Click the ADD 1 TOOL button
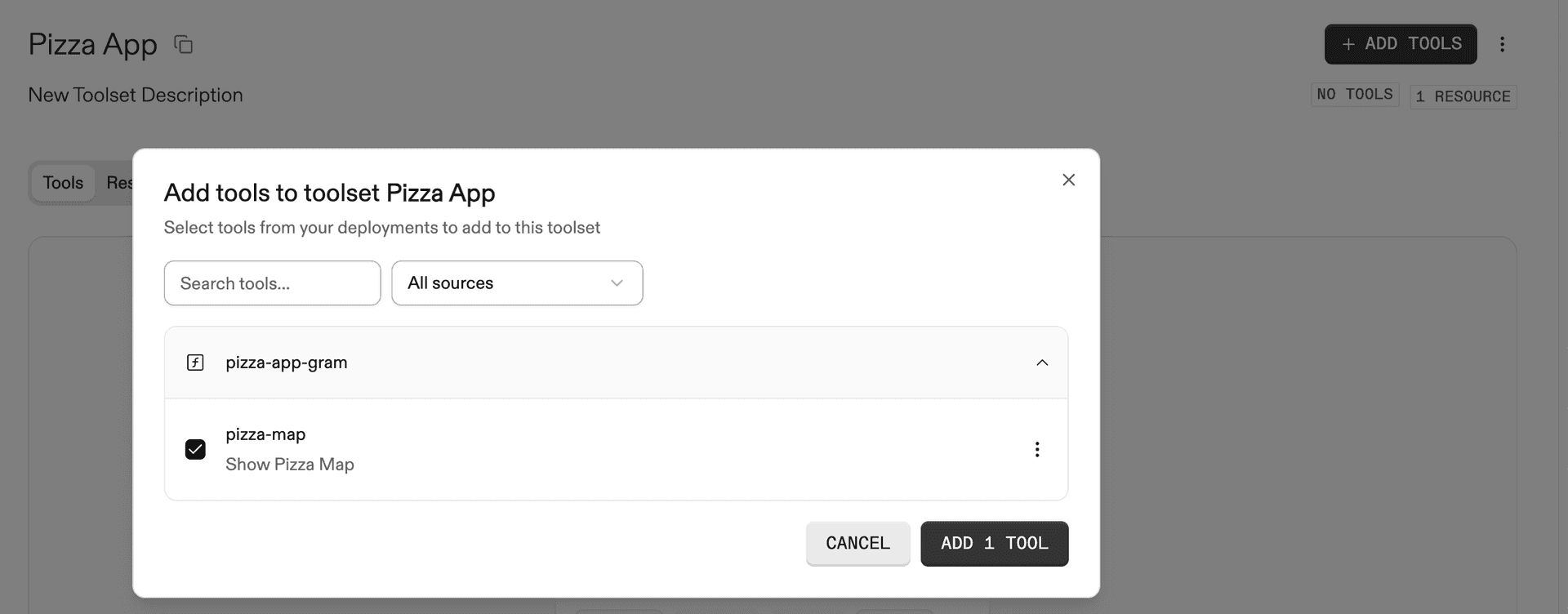The image size is (1568, 614). 994,543
